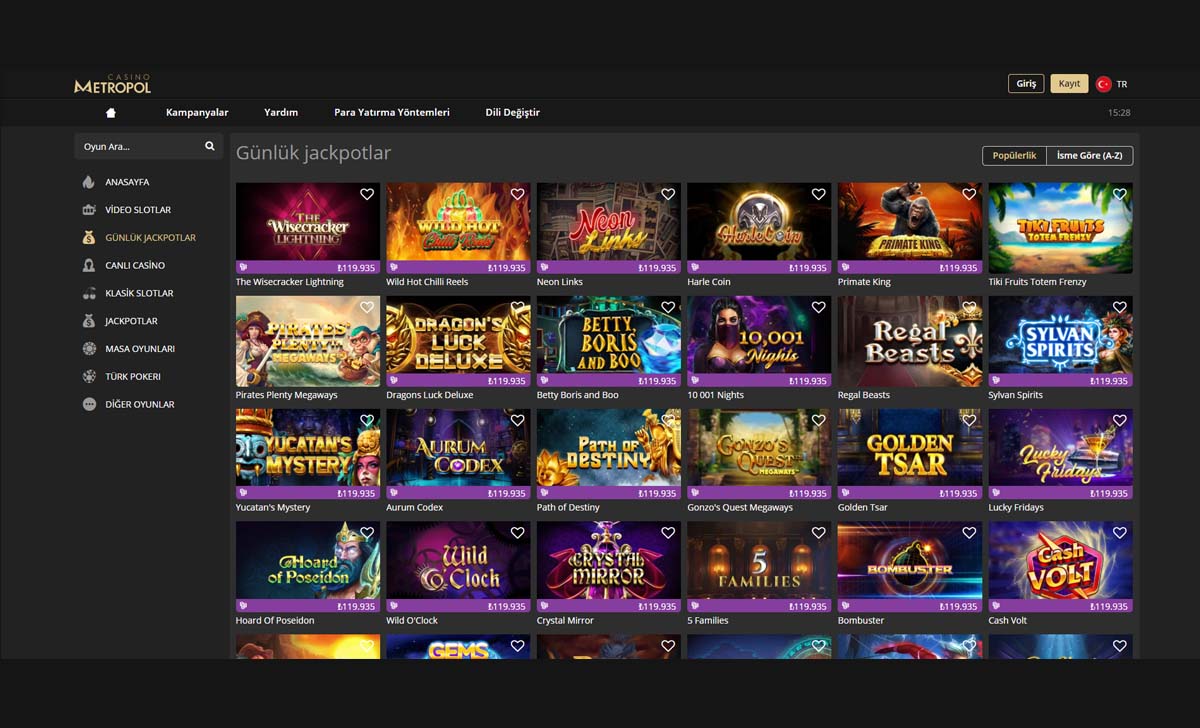Click the dealer icon beside Canlı Casino
Viewport: 1200px width, 728px height.
click(x=89, y=265)
